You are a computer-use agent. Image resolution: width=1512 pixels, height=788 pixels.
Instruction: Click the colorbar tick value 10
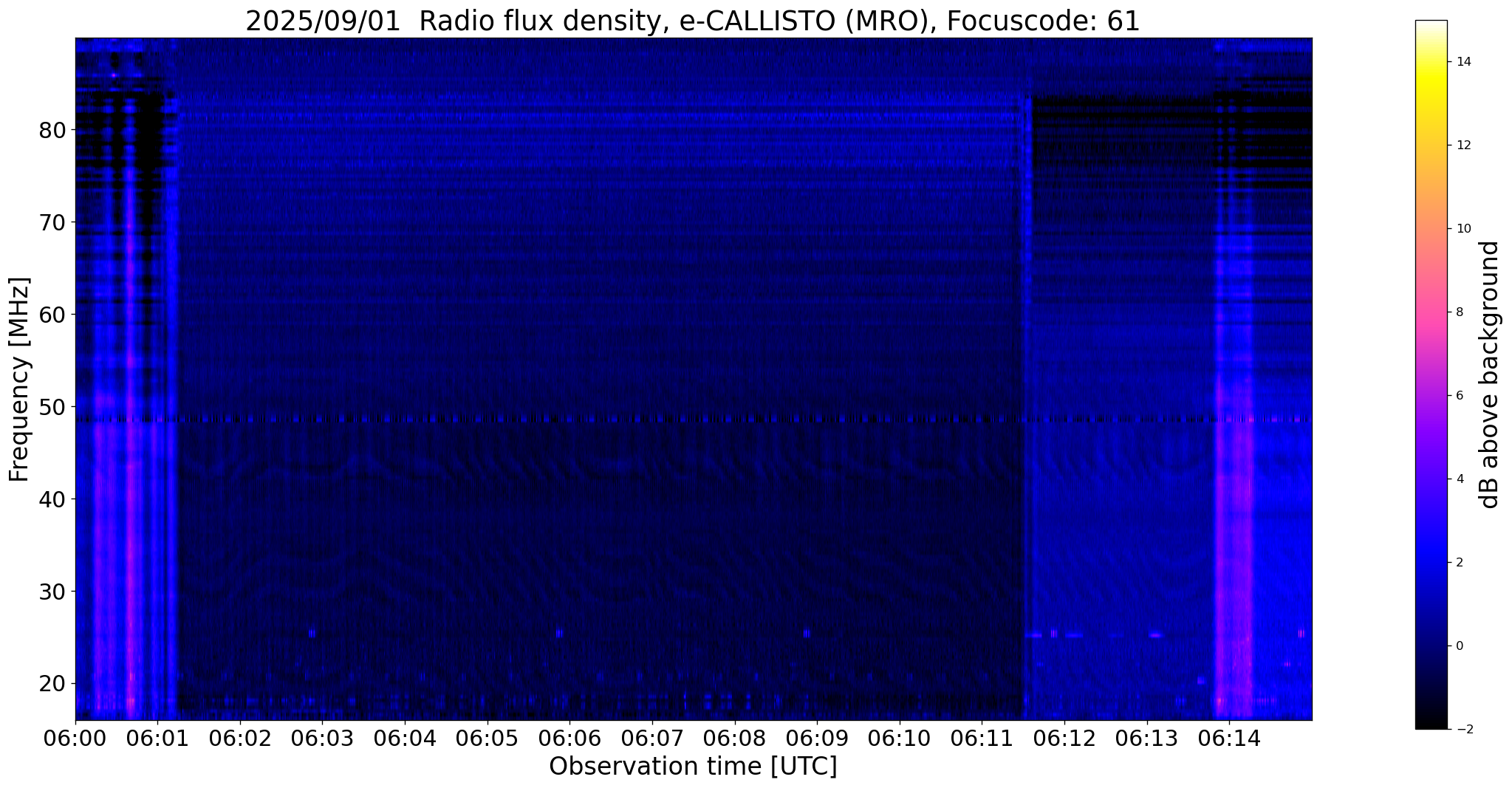1463,229
